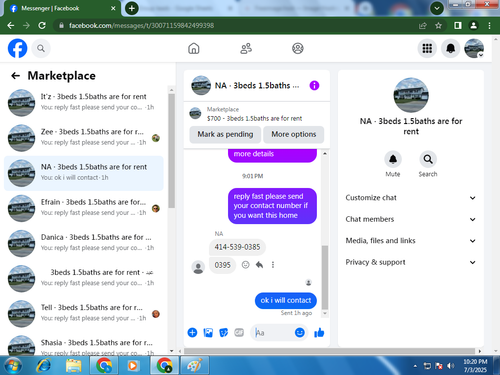Choose a GIF from the composer
This screenshot has width=500, height=375.
tap(239, 332)
